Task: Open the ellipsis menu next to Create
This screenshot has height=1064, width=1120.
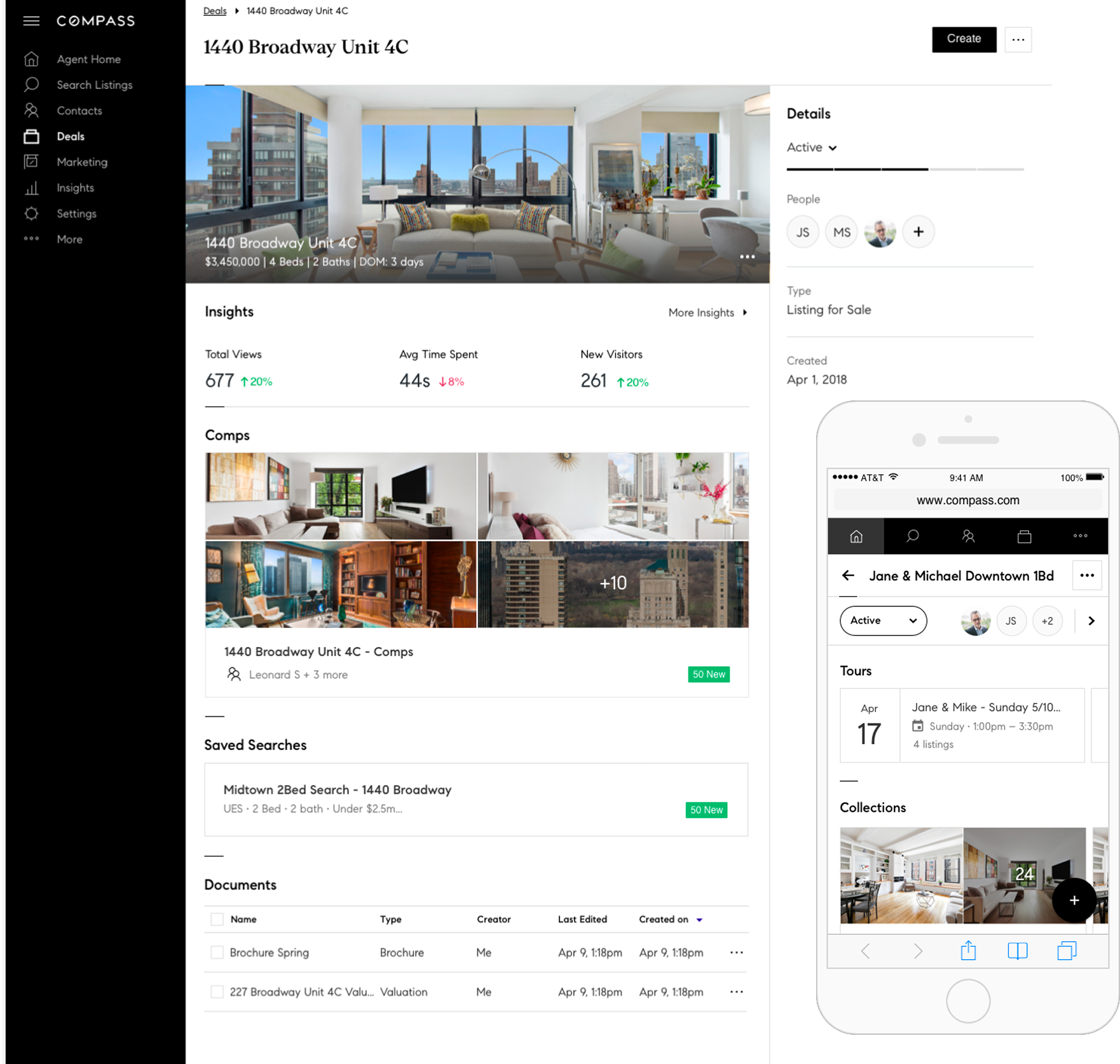Action: [x=1018, y=39]
